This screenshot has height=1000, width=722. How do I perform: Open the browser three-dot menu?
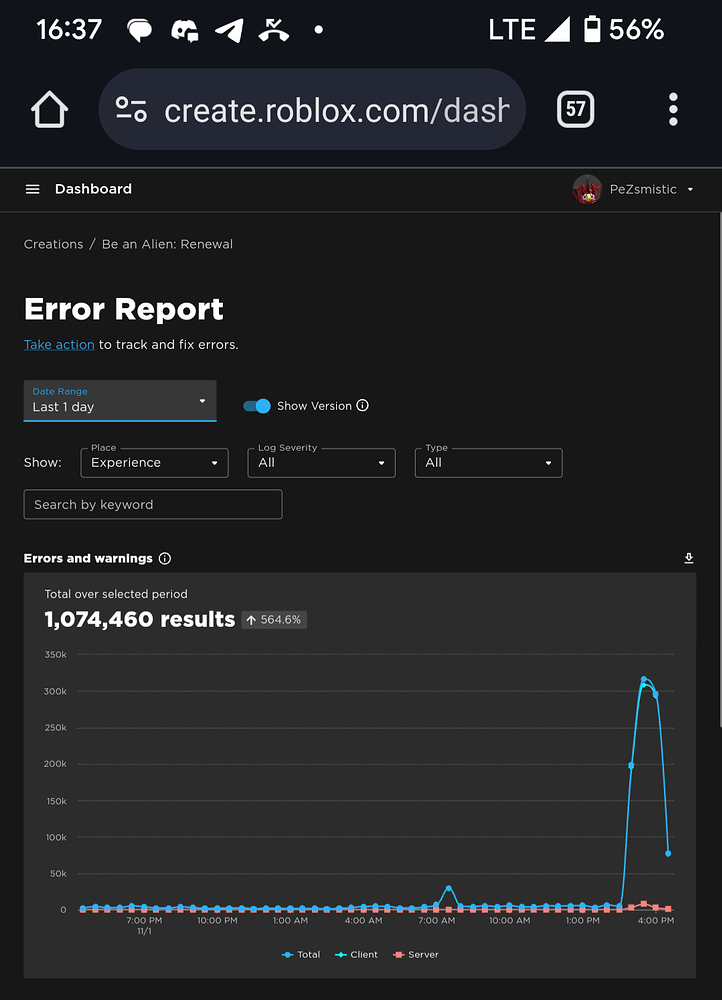pyautogui.click(x=673, y=109)
